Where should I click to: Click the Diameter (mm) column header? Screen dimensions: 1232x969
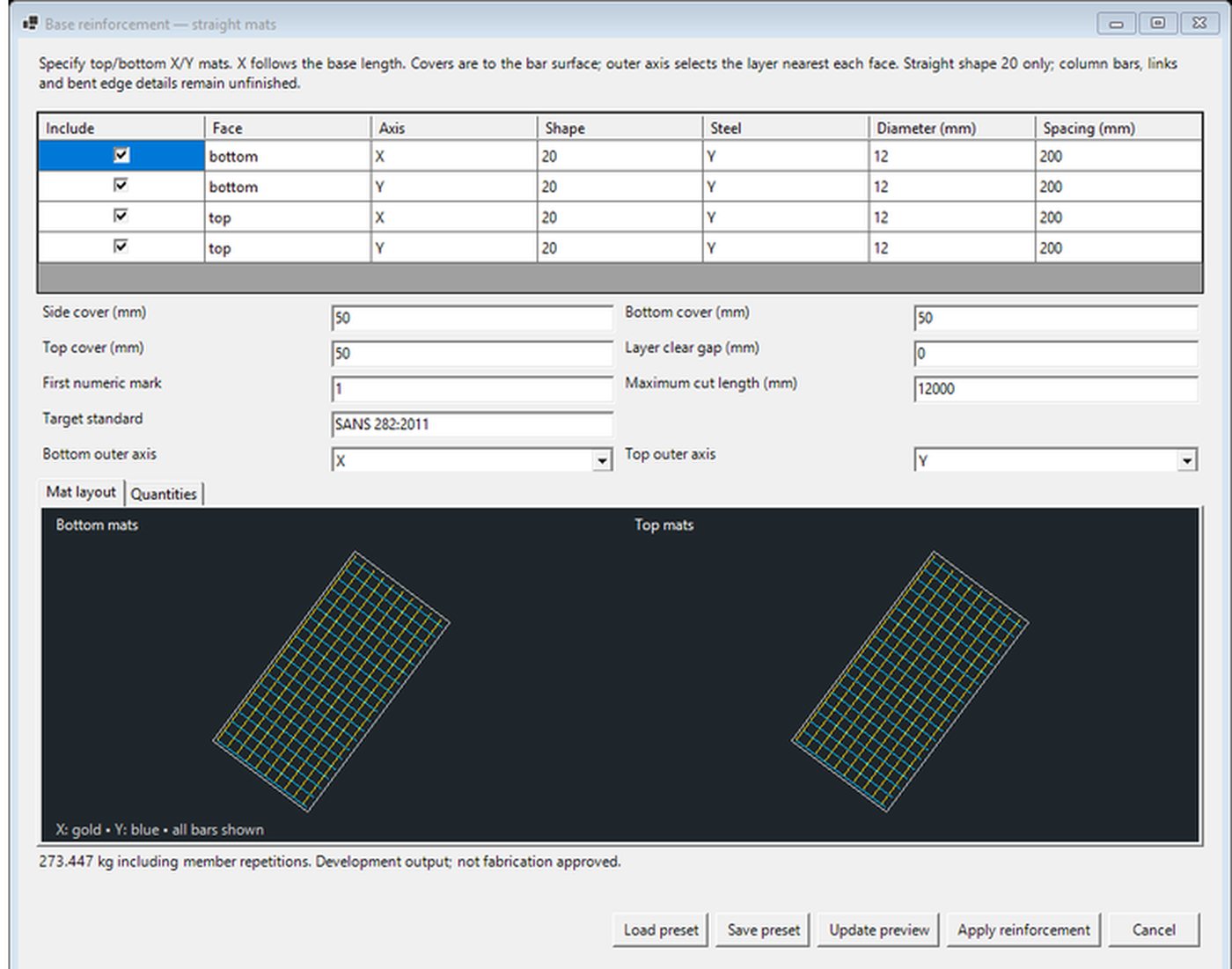(952, 128)
